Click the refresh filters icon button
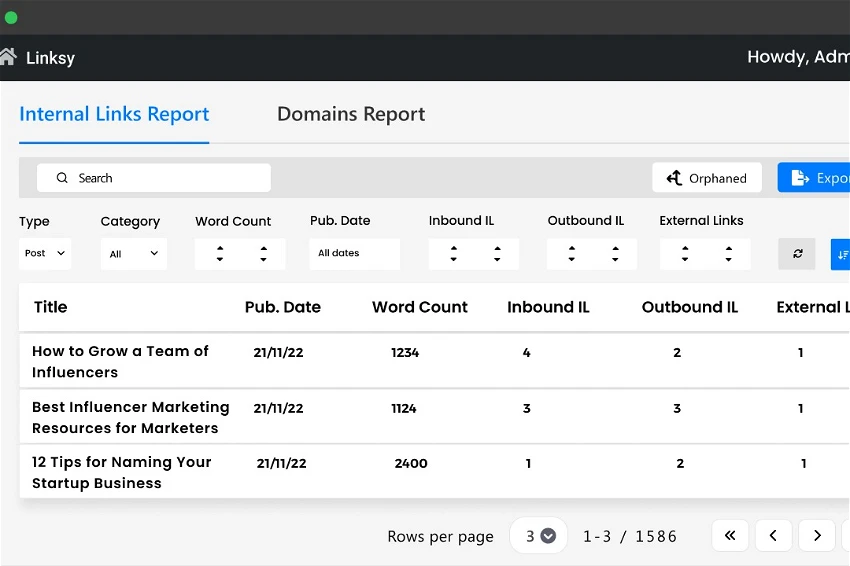 pyautogui.click(x=797, y=254)
